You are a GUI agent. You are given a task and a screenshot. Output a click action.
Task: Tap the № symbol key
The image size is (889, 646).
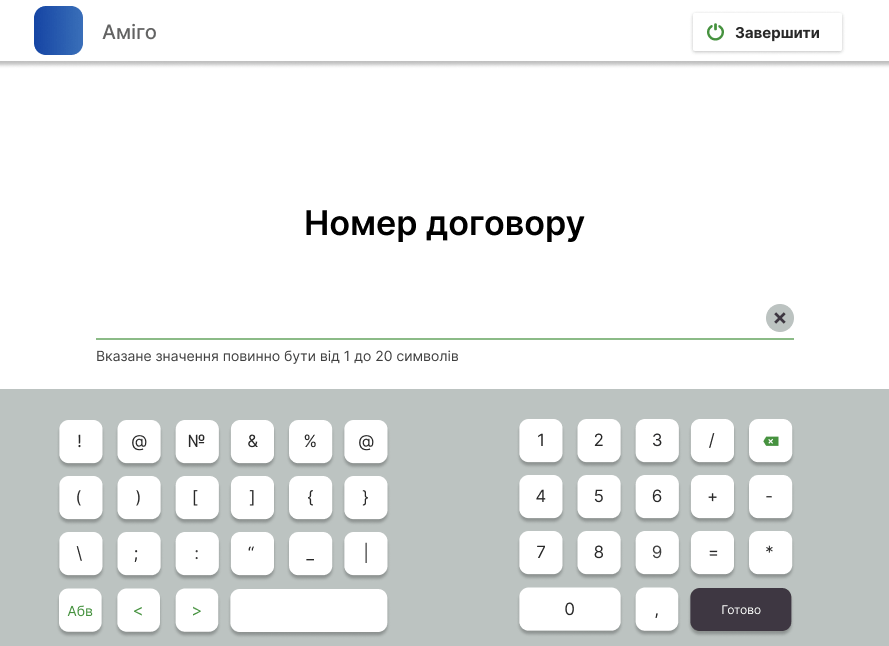(197, 441)
